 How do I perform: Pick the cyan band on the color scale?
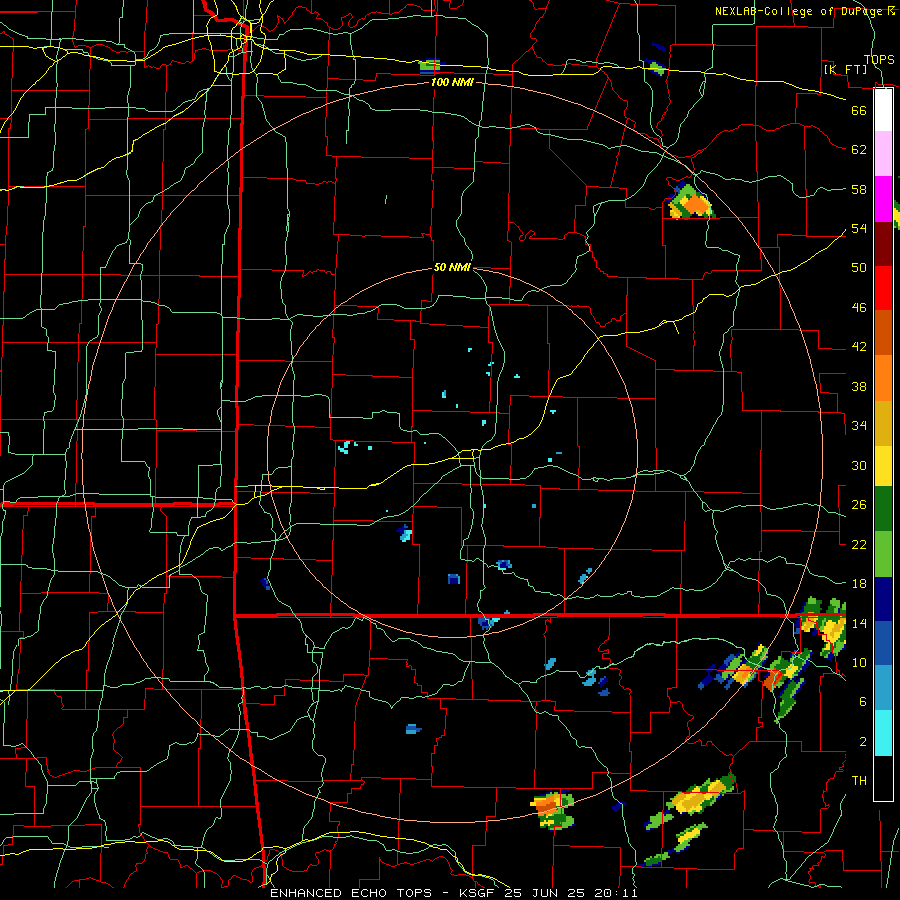(x=883, y=733)
